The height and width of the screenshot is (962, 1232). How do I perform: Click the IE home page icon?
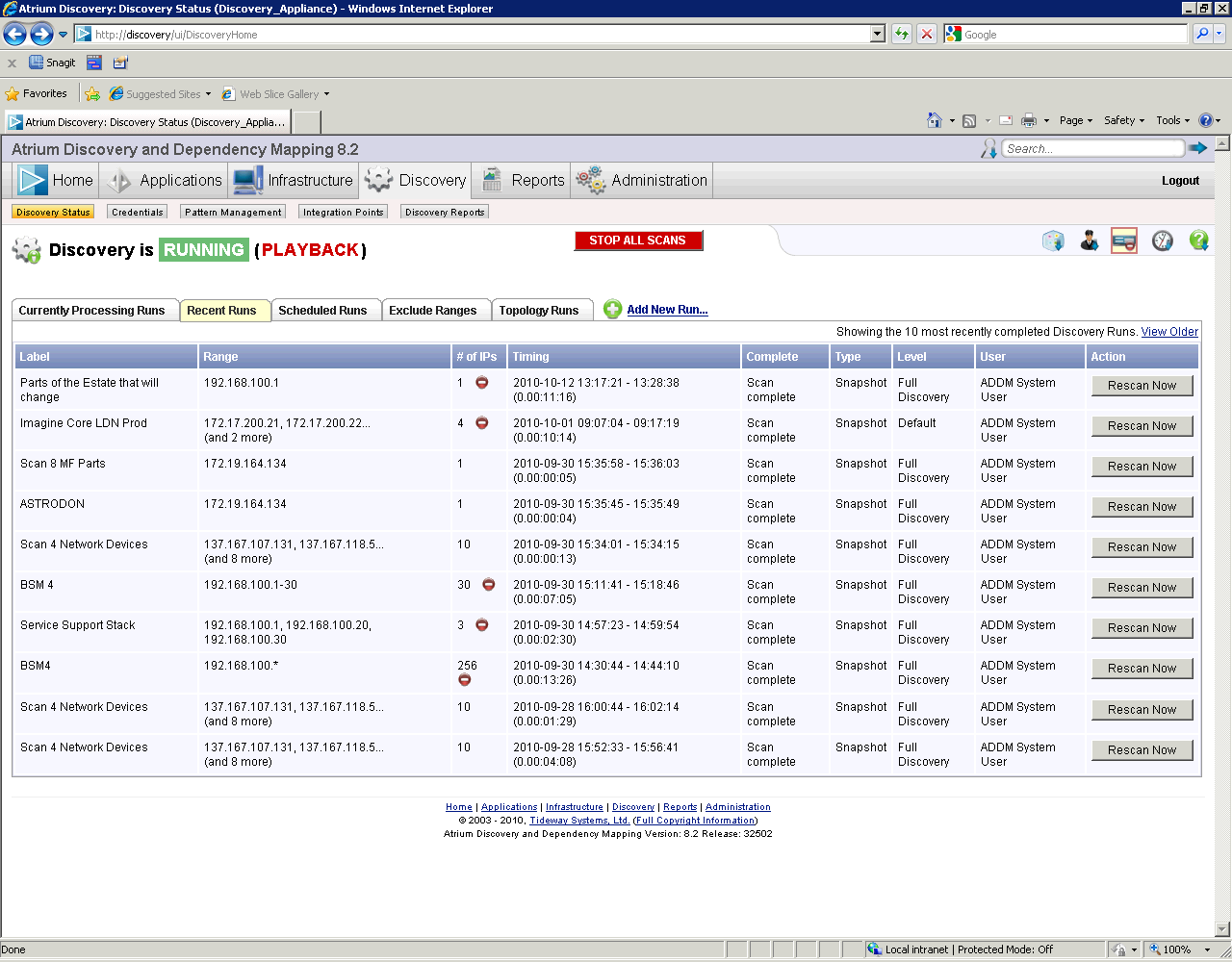click(935, 120)
